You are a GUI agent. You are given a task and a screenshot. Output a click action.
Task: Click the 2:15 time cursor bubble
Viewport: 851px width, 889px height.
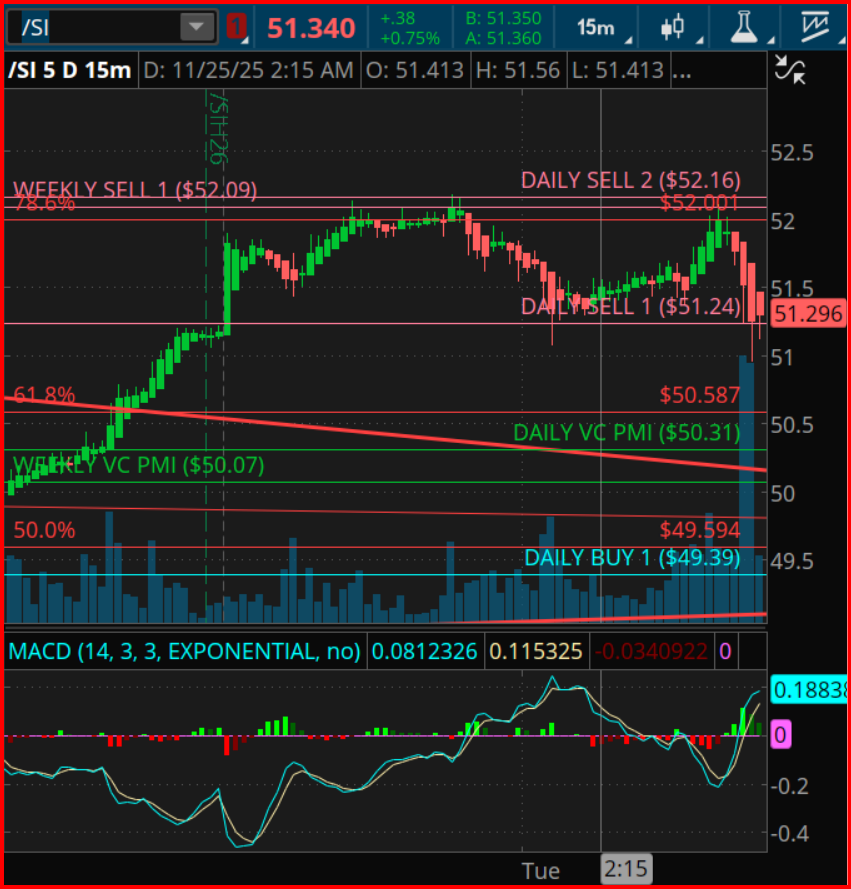click(625, 869)
